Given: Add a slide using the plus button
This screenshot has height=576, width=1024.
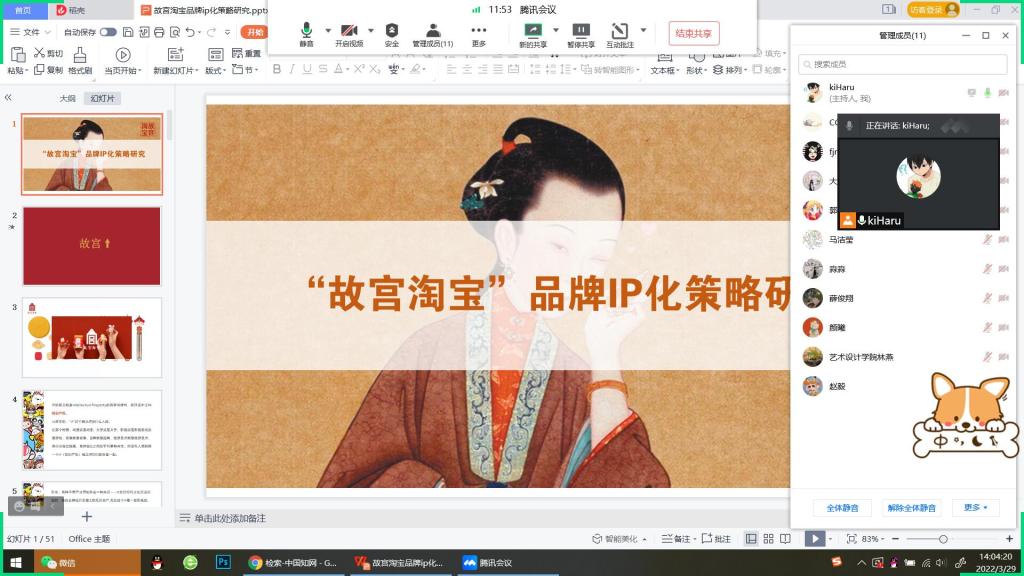Looking at the screenshot, I should [86, 517].
